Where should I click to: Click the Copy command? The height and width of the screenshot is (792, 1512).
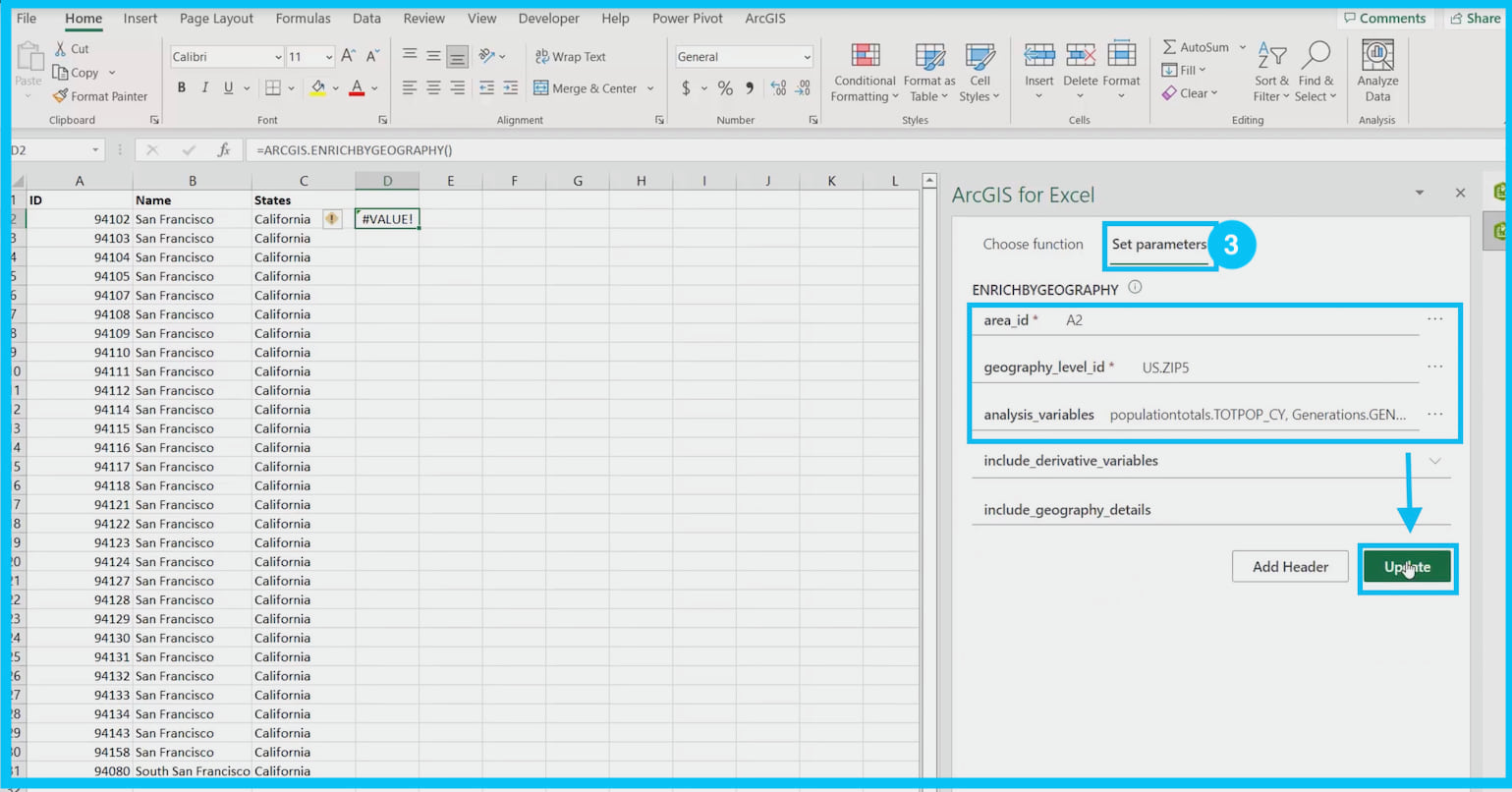pos(76,73)
